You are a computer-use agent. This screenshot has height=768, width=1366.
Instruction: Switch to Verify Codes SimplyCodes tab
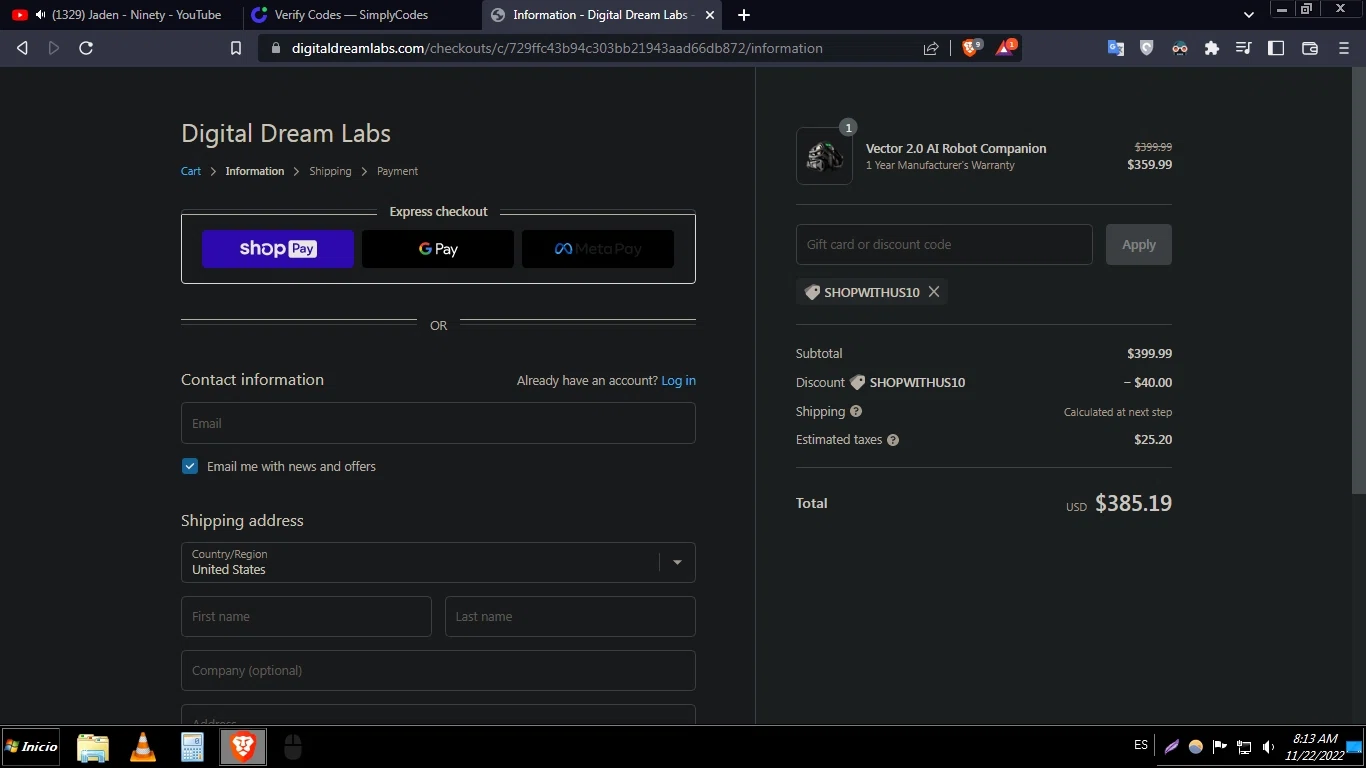[358, 15]
